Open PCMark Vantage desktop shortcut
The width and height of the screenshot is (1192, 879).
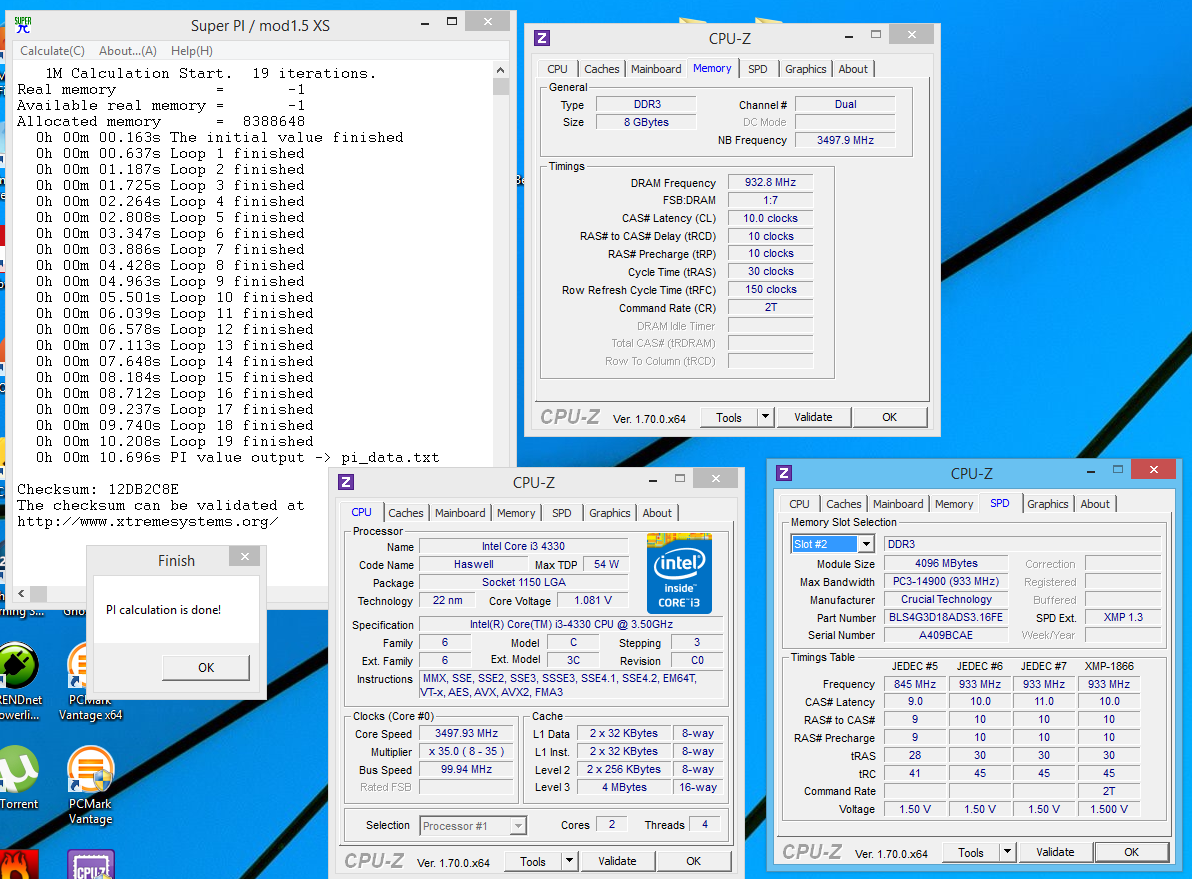pyautogui.click(x=90, y=783)
